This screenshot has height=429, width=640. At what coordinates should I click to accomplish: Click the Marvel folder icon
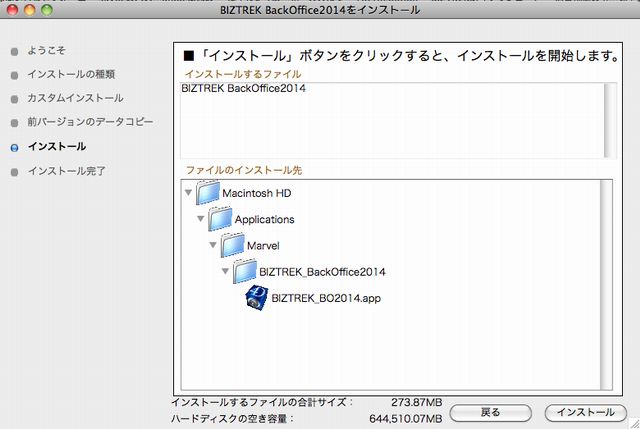pyautogui.click(x=232, y=245)
